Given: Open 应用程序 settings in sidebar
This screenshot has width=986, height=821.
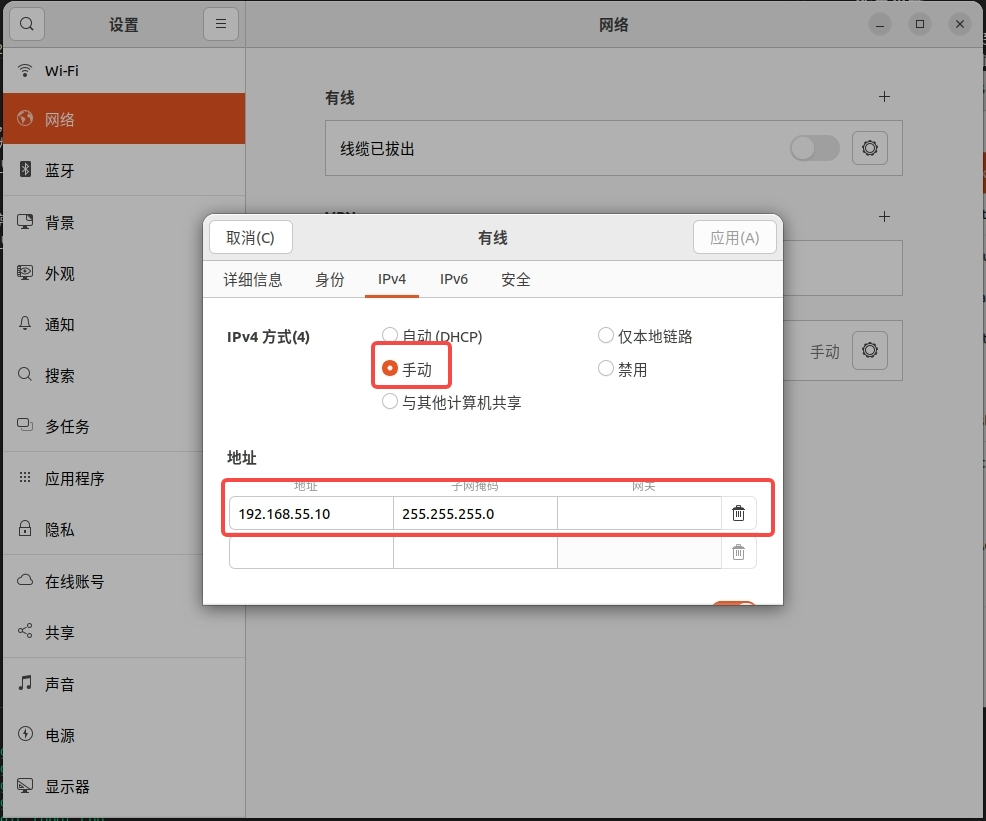Looking at the screenshot, I should coord(124,478).
